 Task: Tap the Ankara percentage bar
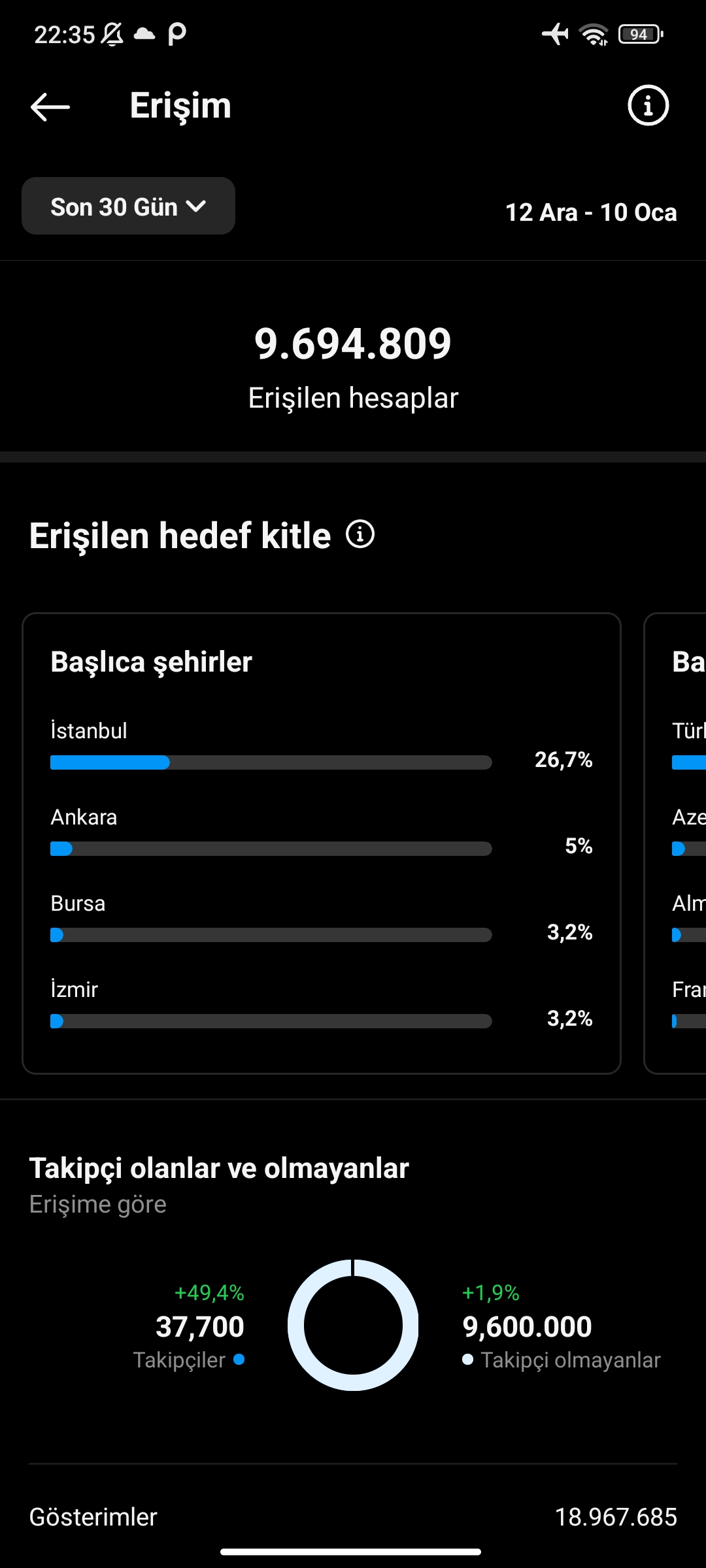(271, 849)
